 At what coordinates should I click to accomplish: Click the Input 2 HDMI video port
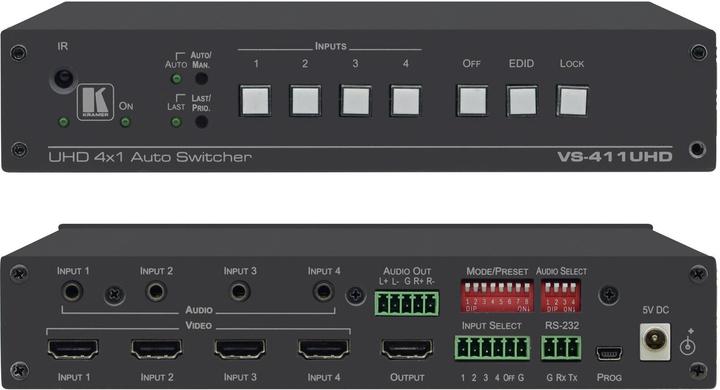(157, 350)
